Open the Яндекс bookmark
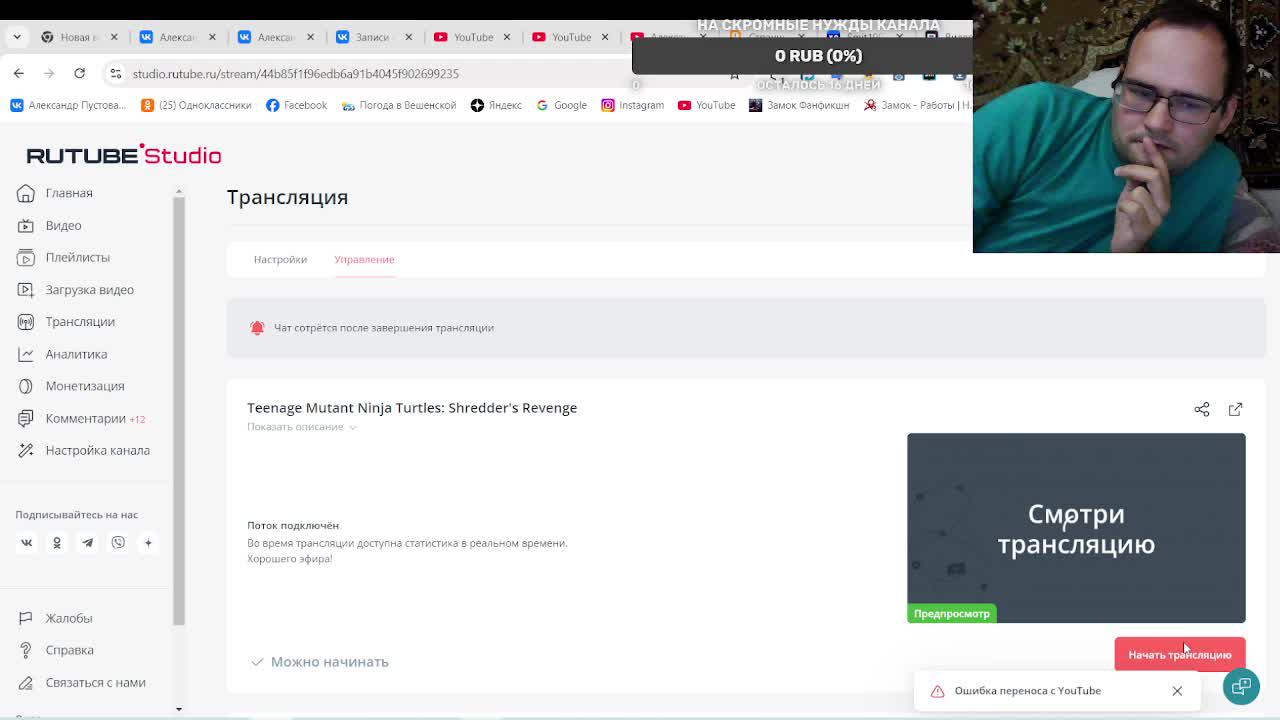Viewport: 1280px width, 720px height. [x=496, y=105]
